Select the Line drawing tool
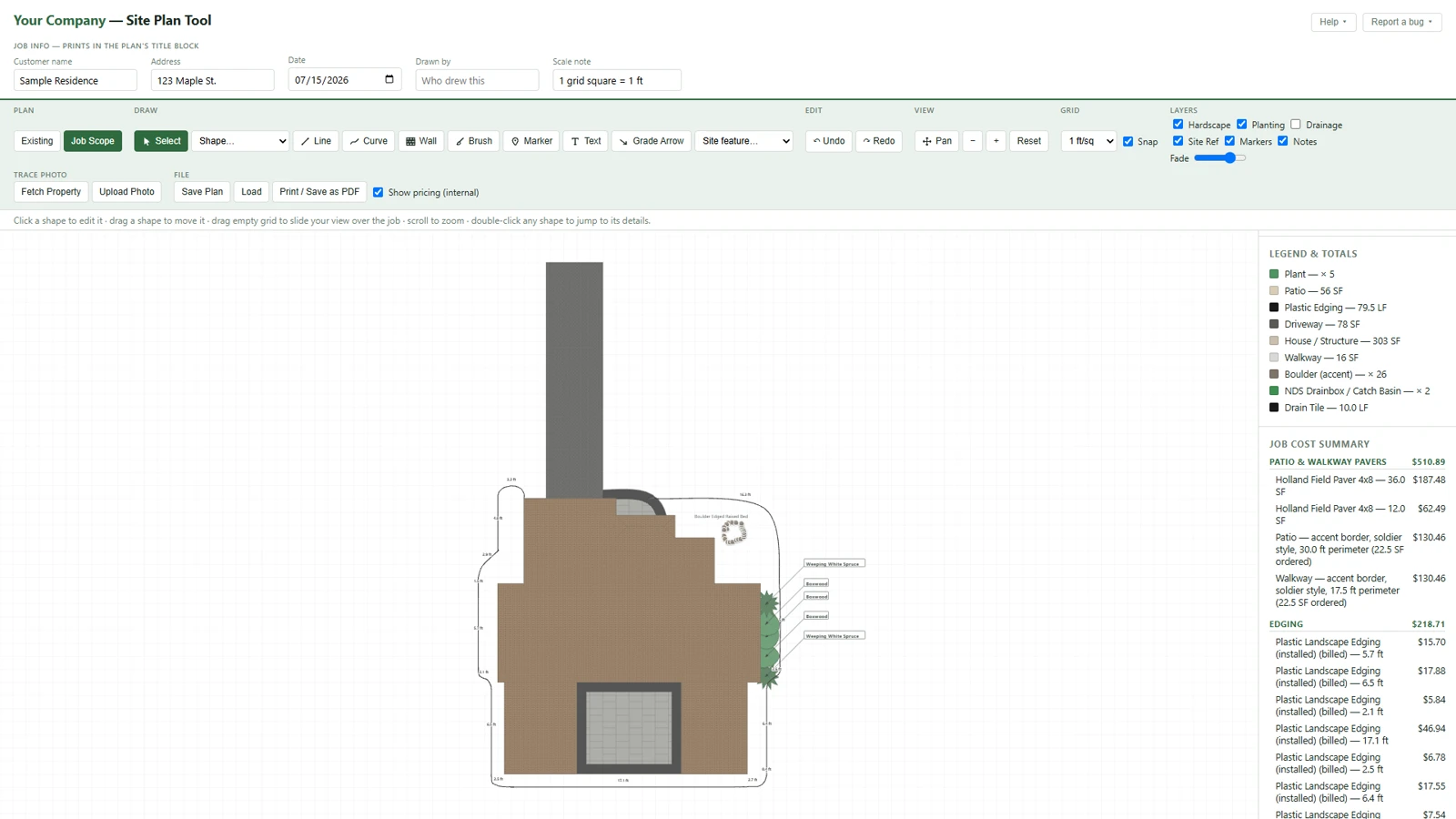1456x819 pixels. pos(317,141)
